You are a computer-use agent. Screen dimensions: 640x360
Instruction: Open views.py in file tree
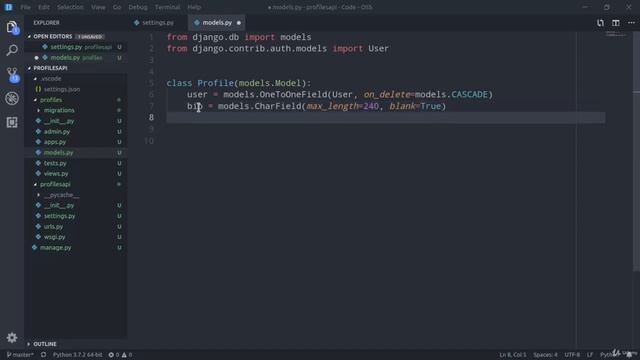(56, 174)
